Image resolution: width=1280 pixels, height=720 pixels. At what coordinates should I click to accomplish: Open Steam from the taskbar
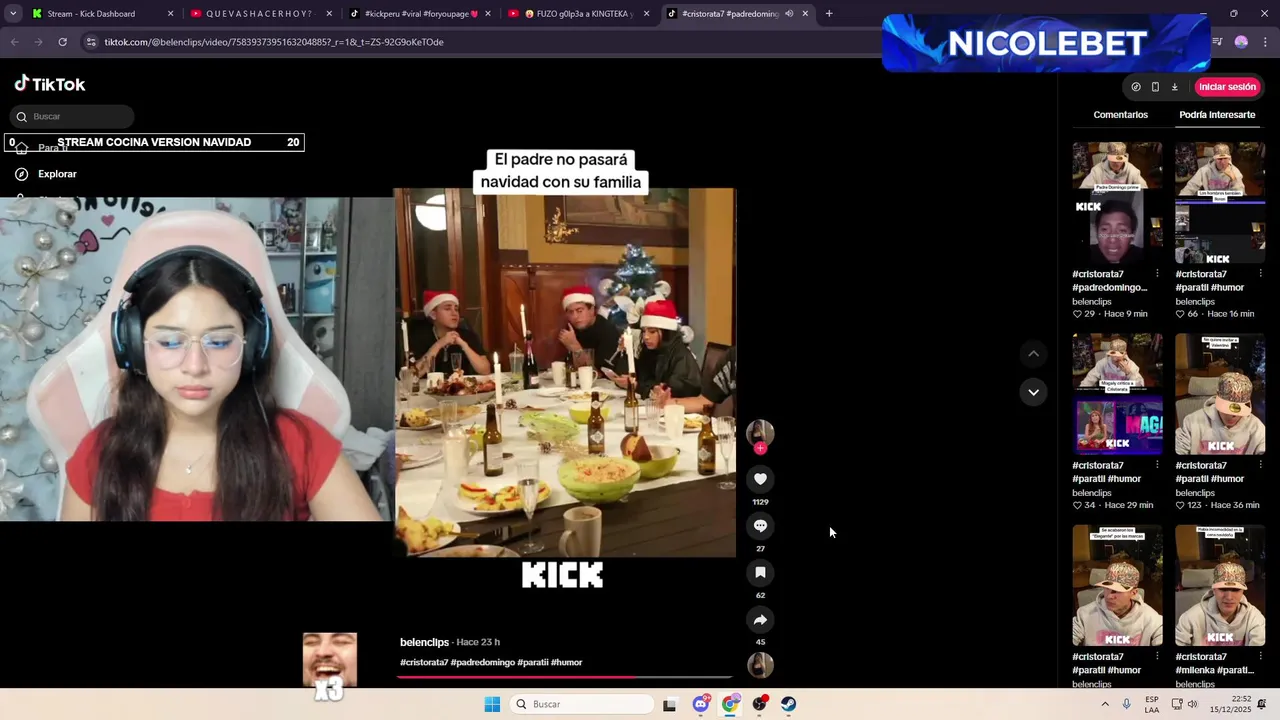[x=789, y=704]
